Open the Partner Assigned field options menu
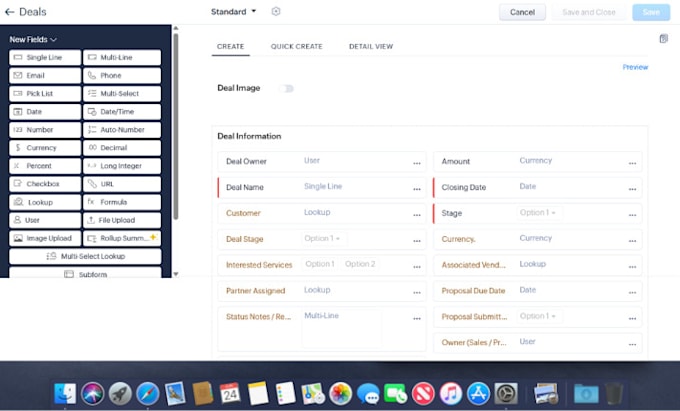The width and height of the screenshot is (680, 411). [x=417, y=293]
